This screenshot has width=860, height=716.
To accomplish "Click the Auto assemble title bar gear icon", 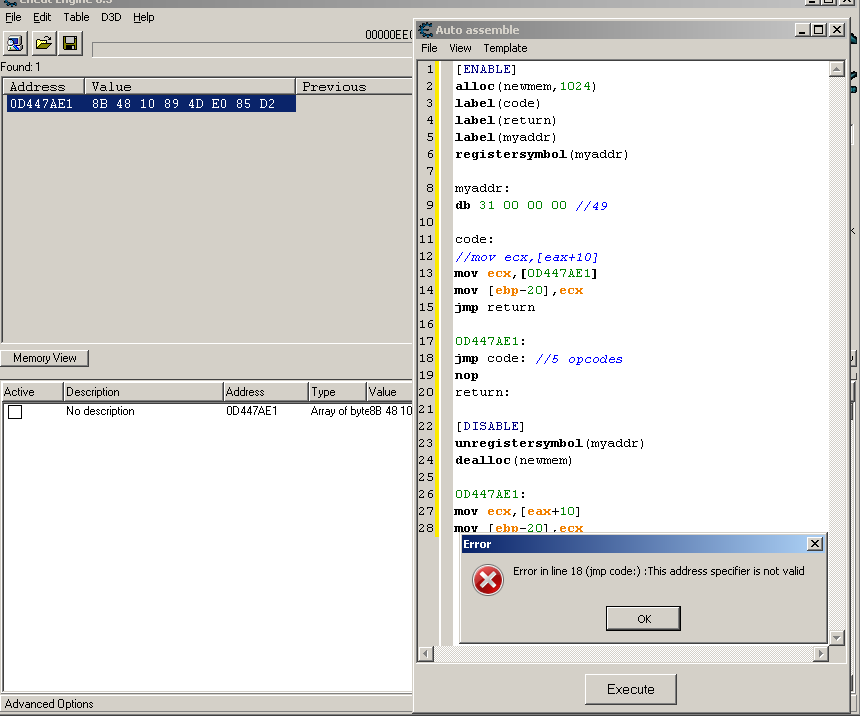I will [425, 30].
